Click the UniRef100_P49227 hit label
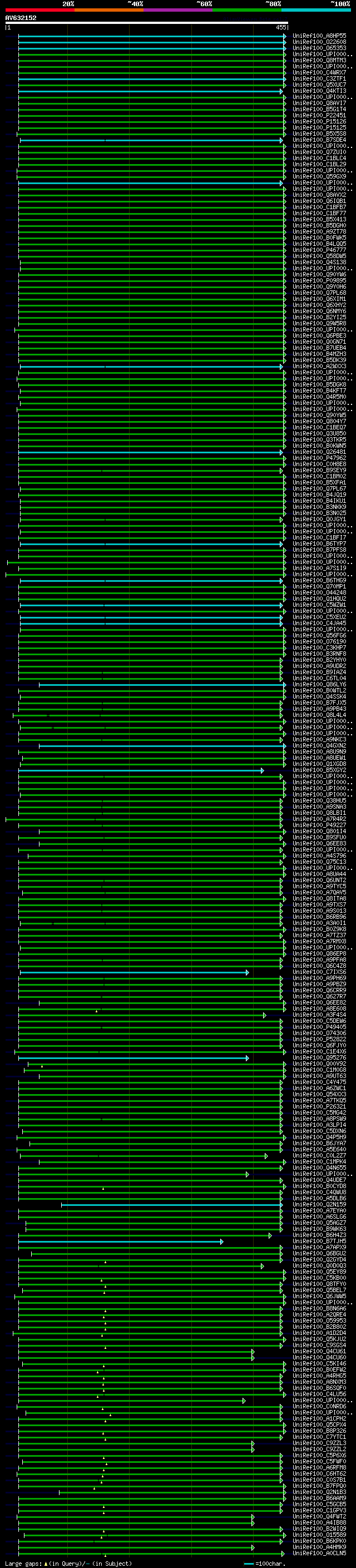The width and height of the screenshot is (356, 1568). coord(319,825)
